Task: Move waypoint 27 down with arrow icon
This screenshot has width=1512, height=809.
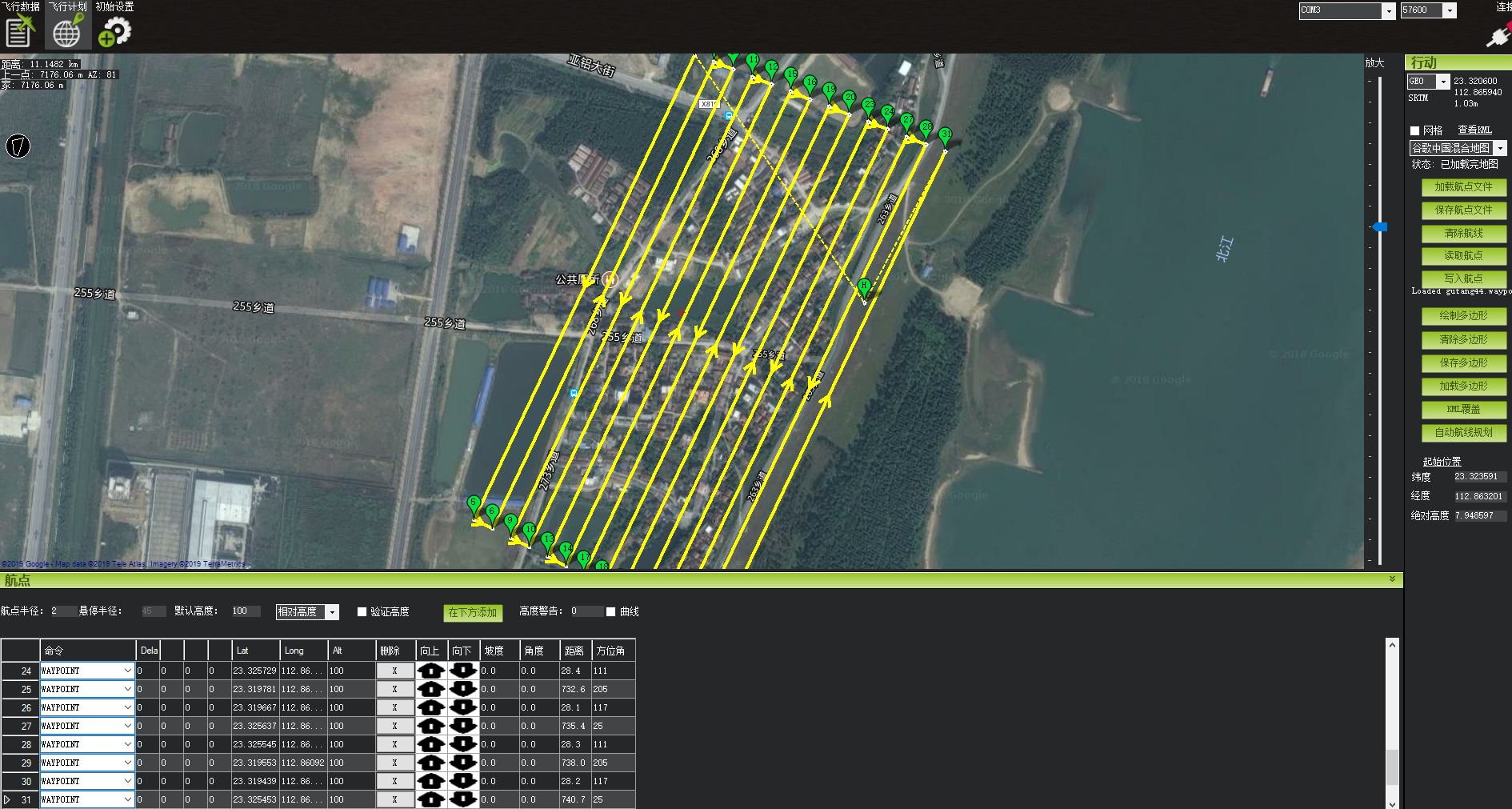Action: pyautogui.click(x=462, y=726)
